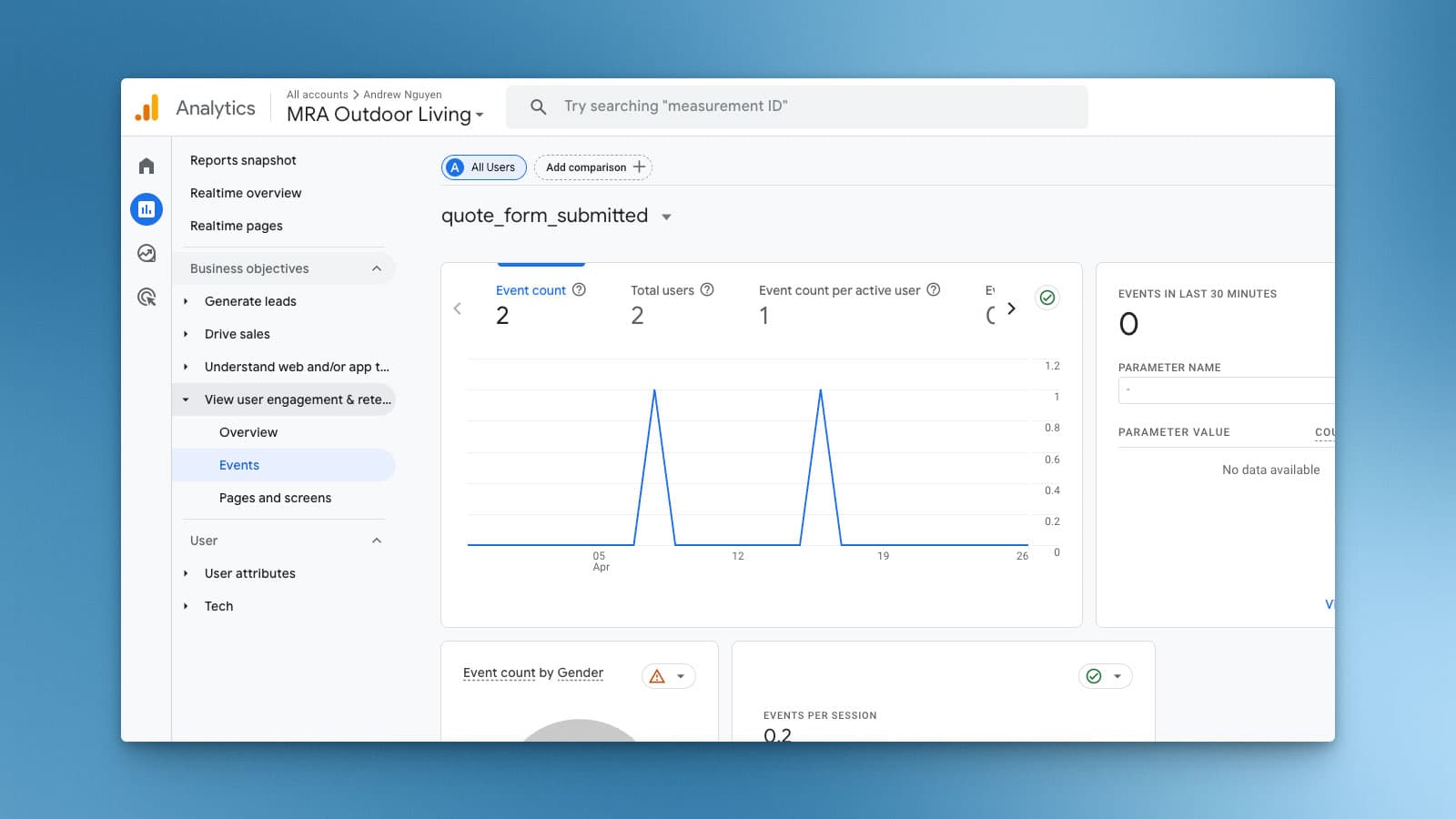Image resolution: width=1456 pixels, height=819 pixels.
Task: Click help icon for Event count per active user
Action: click(x=933, y=289)
